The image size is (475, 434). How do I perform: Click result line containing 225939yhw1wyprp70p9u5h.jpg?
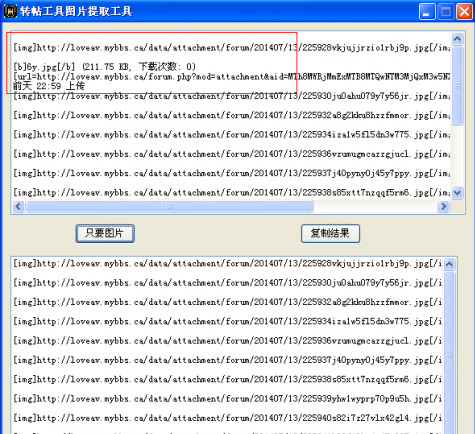(227, 399)
